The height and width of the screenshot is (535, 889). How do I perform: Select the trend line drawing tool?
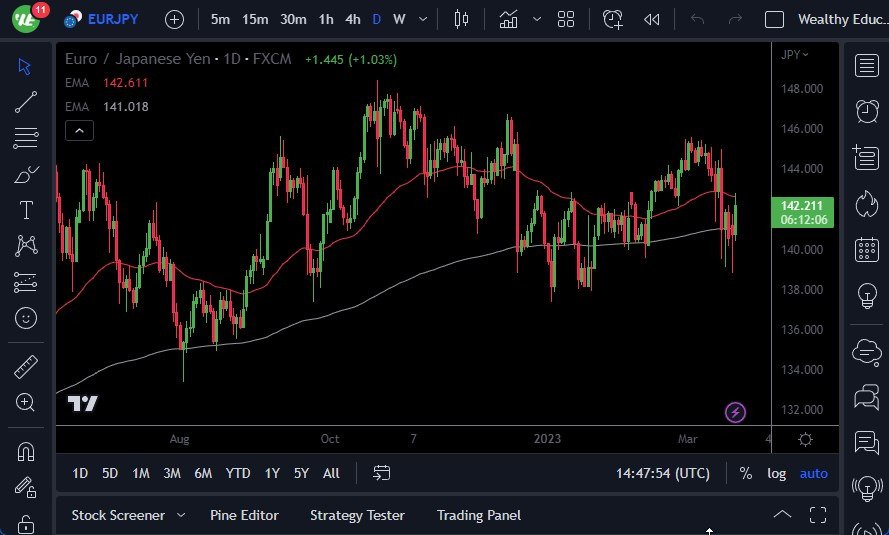(x=26, y=101)
